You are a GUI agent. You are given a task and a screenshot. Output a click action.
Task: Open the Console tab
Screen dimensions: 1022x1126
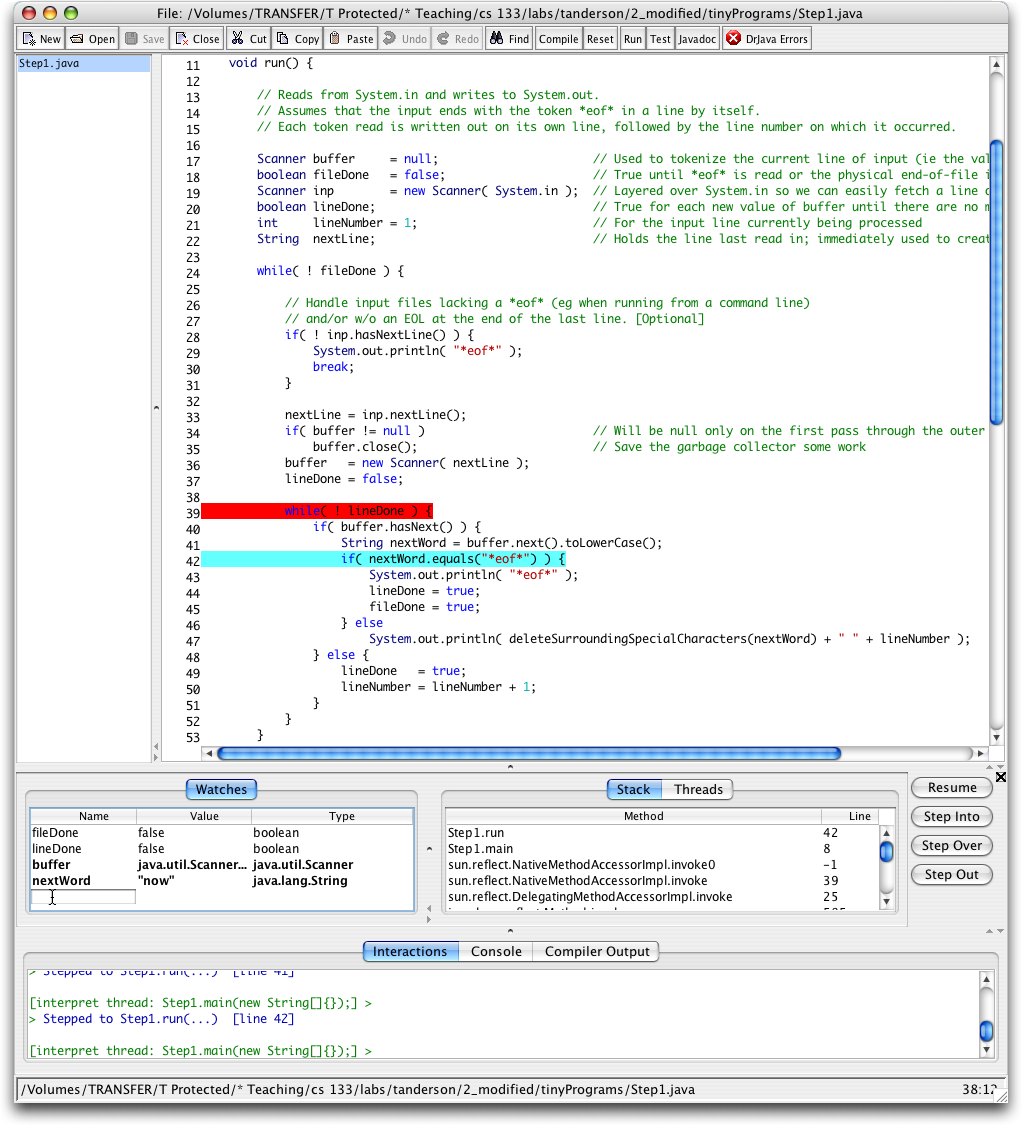coord(496,951)
